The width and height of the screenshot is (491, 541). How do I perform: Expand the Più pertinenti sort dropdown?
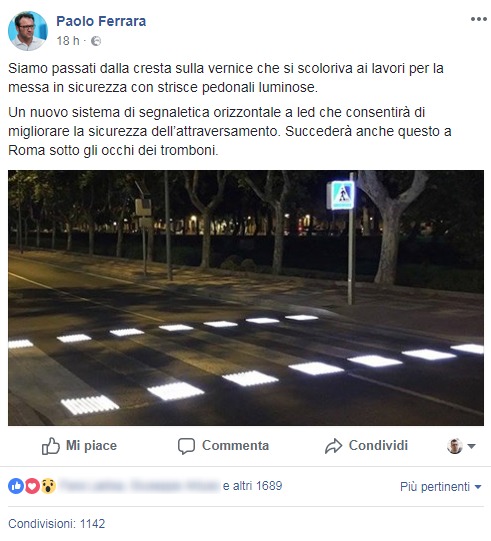tap(441, 487)
